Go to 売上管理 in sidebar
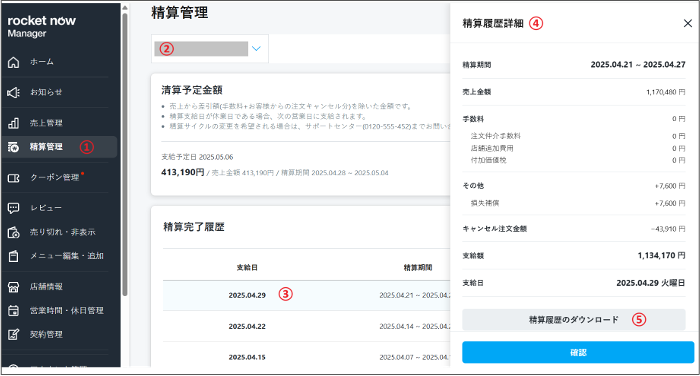This screenshot has height=376, width=700. coord(46,123)
